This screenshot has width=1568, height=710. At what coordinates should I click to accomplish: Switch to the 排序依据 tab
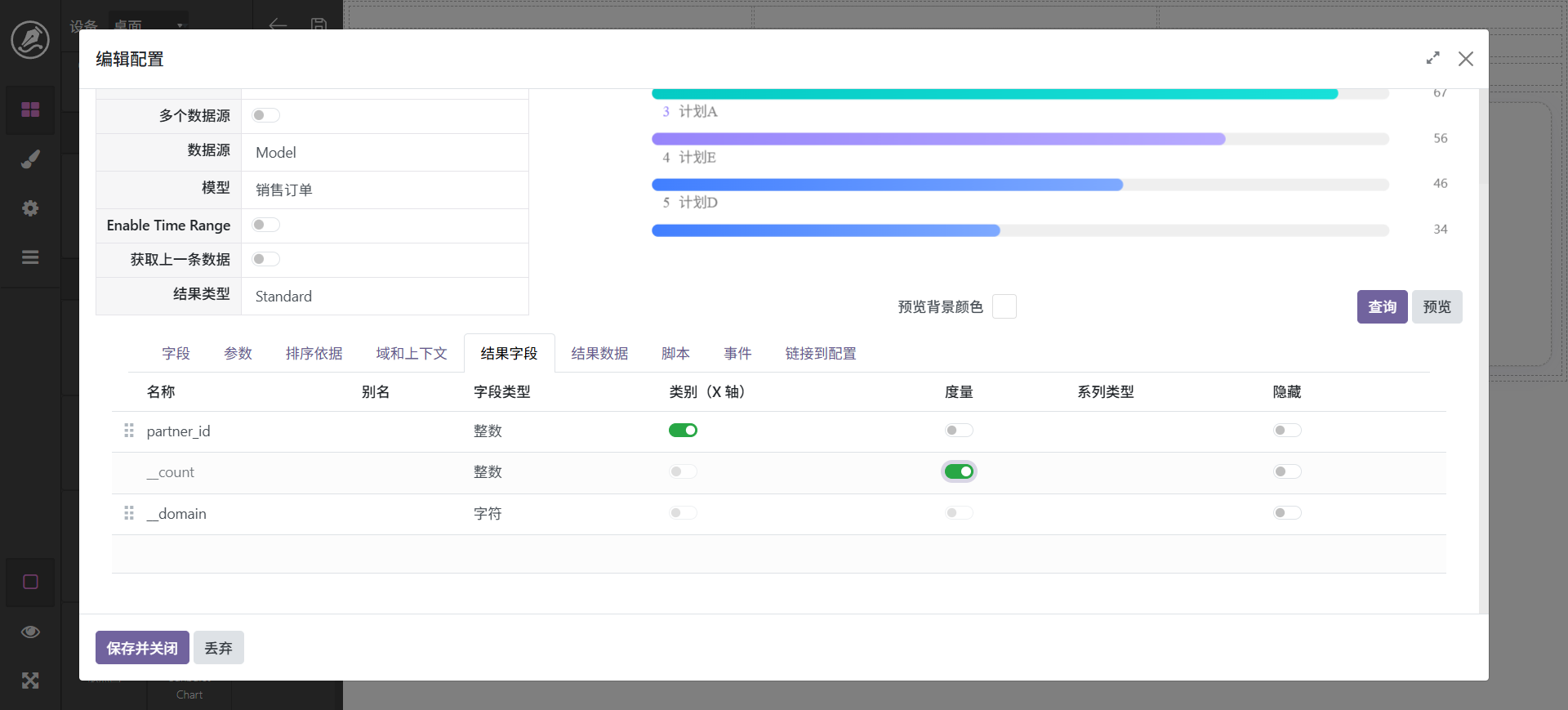click(x=314, y=353)
